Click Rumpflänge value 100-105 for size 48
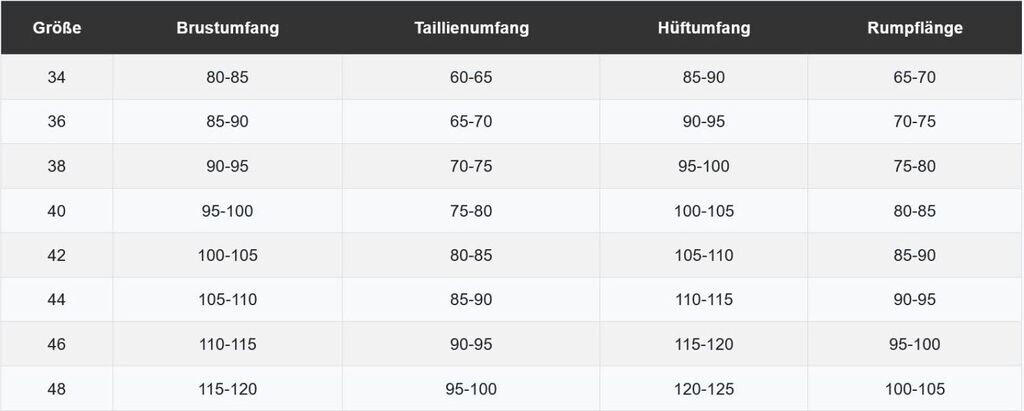 click(x=915, y=389)
